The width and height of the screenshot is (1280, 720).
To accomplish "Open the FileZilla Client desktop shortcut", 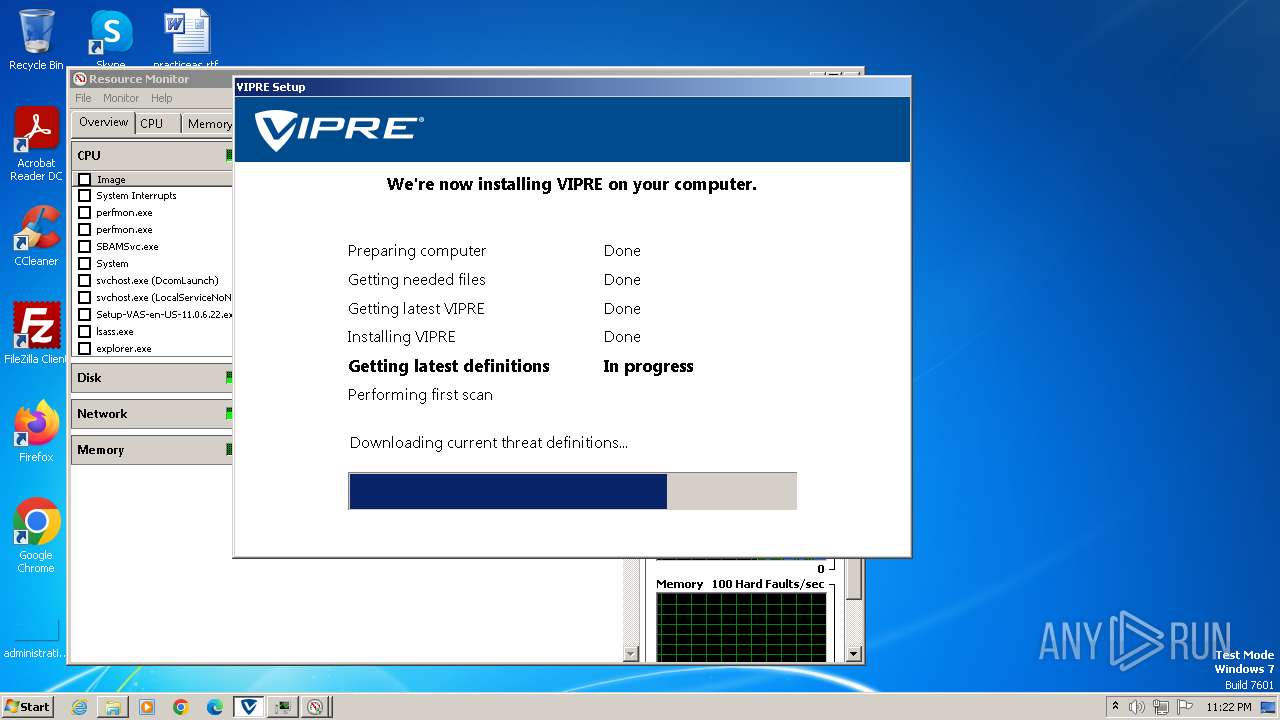I will click(36, 333).
